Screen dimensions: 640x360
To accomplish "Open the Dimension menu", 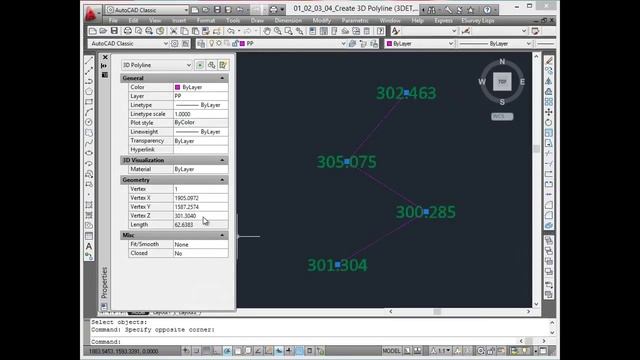I will tap(288, 20).
